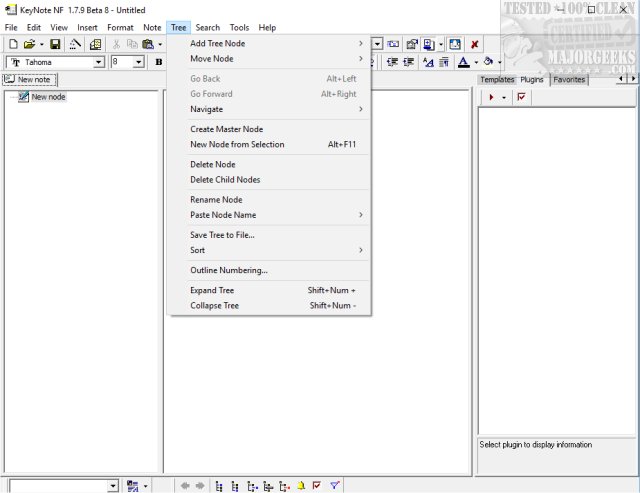Screen dimensions: 640x493
Task: Click the font color A icon
Action: tap(464, 62)
